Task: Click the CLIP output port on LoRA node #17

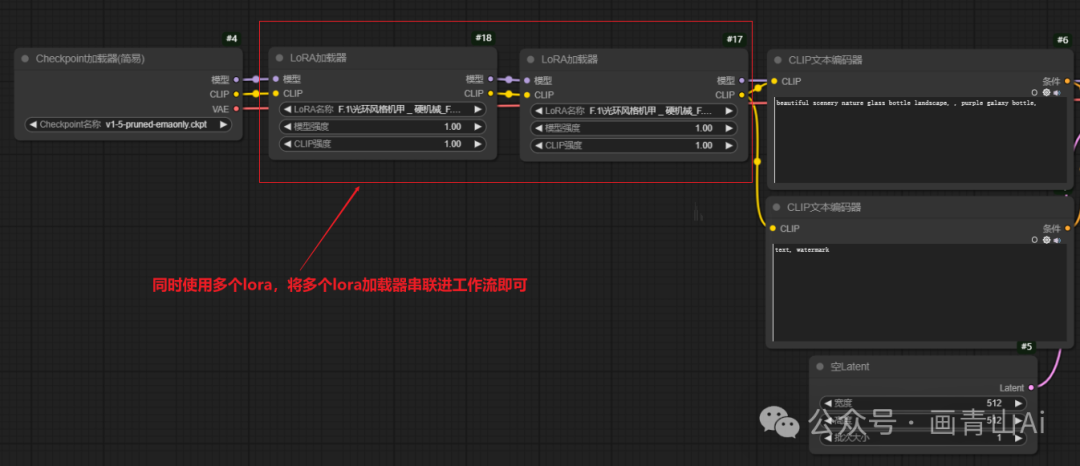Action: [x=742, y=95]
